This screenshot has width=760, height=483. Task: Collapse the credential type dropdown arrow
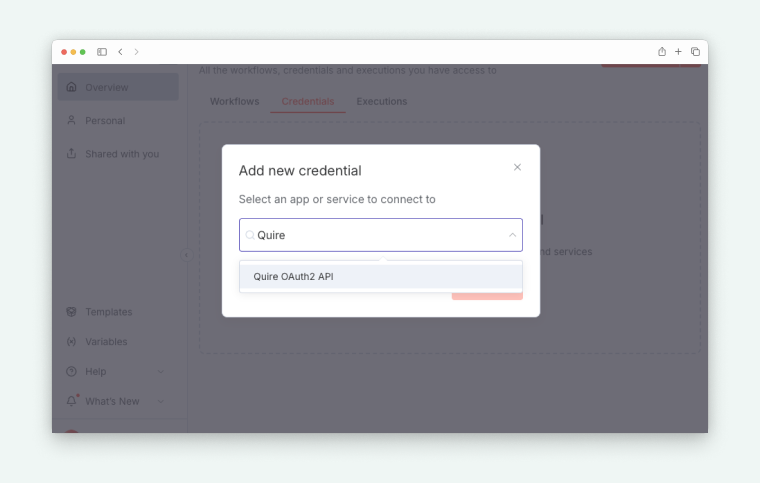tap(512, 235)
